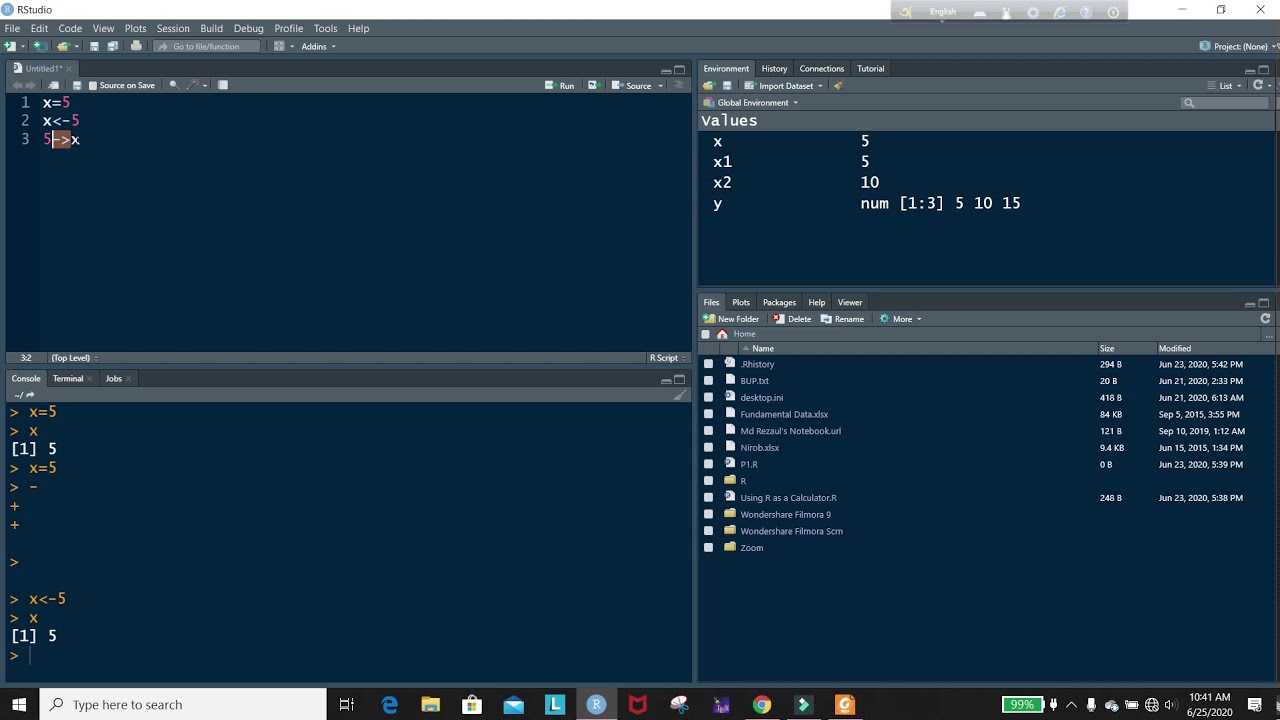Clear the console with broom icon
This screenshot has height=720, width=1280.
coord(680,395)
